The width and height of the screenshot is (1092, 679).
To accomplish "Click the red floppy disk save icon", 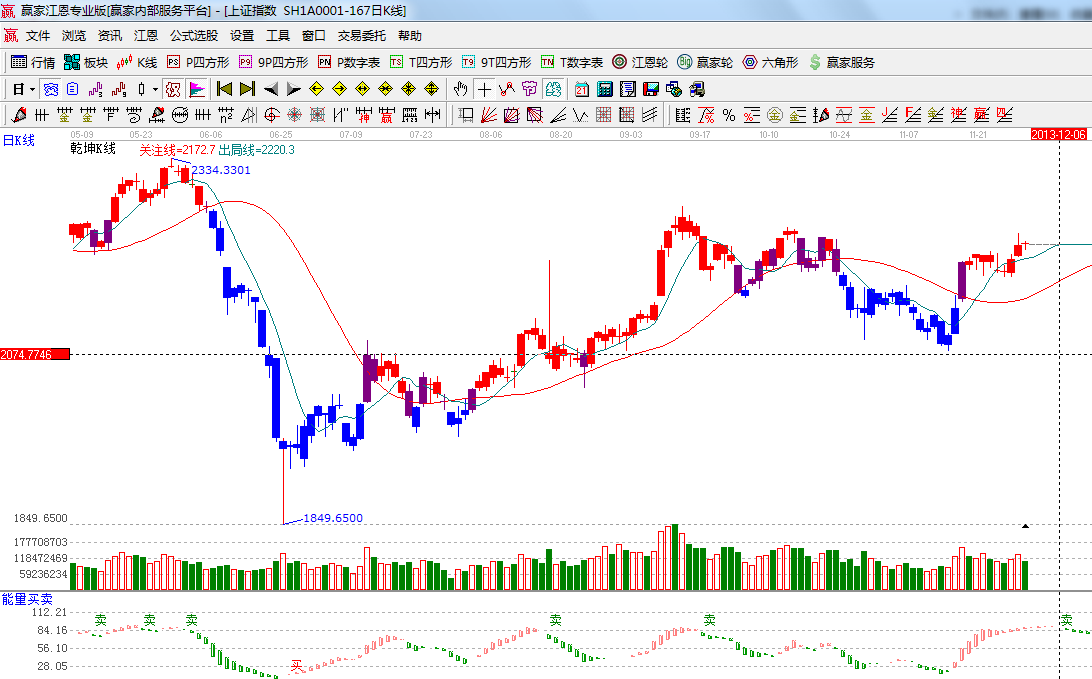I will pos(651,89).
